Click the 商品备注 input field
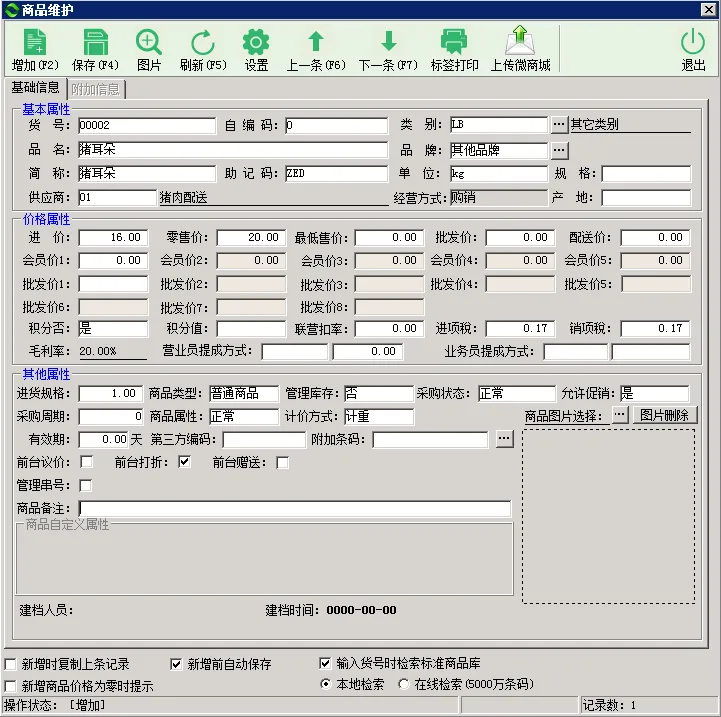Image resolution: width=721 pixels, height=717 pixels. [x=295, y=508]
